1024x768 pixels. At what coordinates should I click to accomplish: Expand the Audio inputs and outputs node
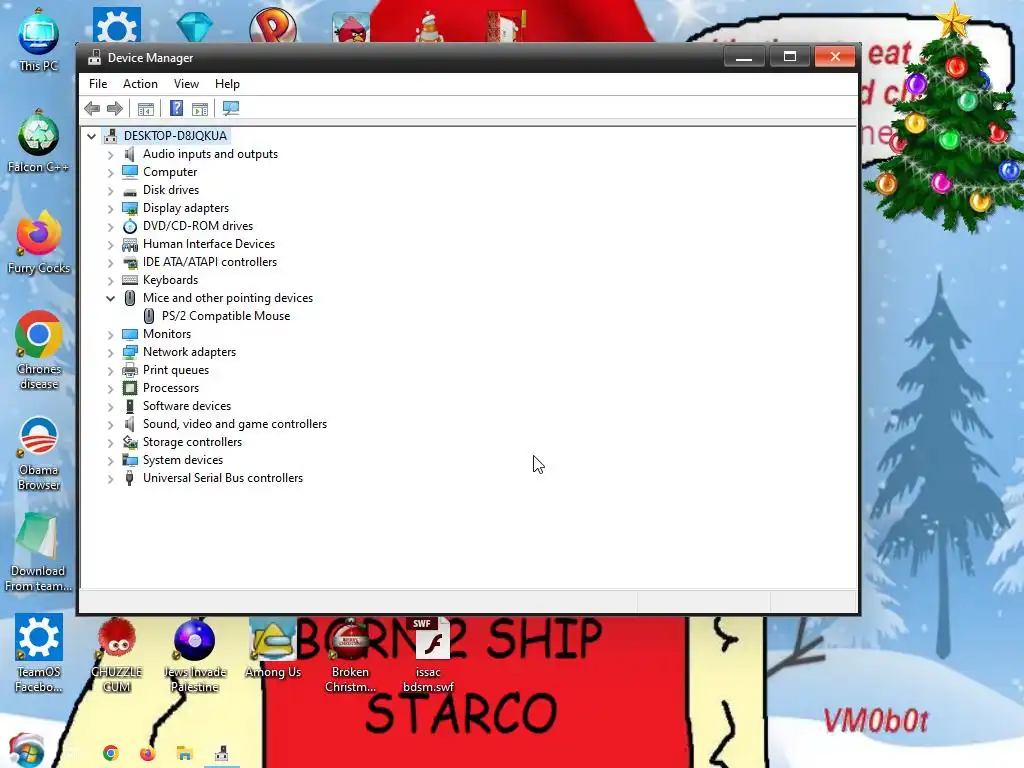(x=110, y=155)
